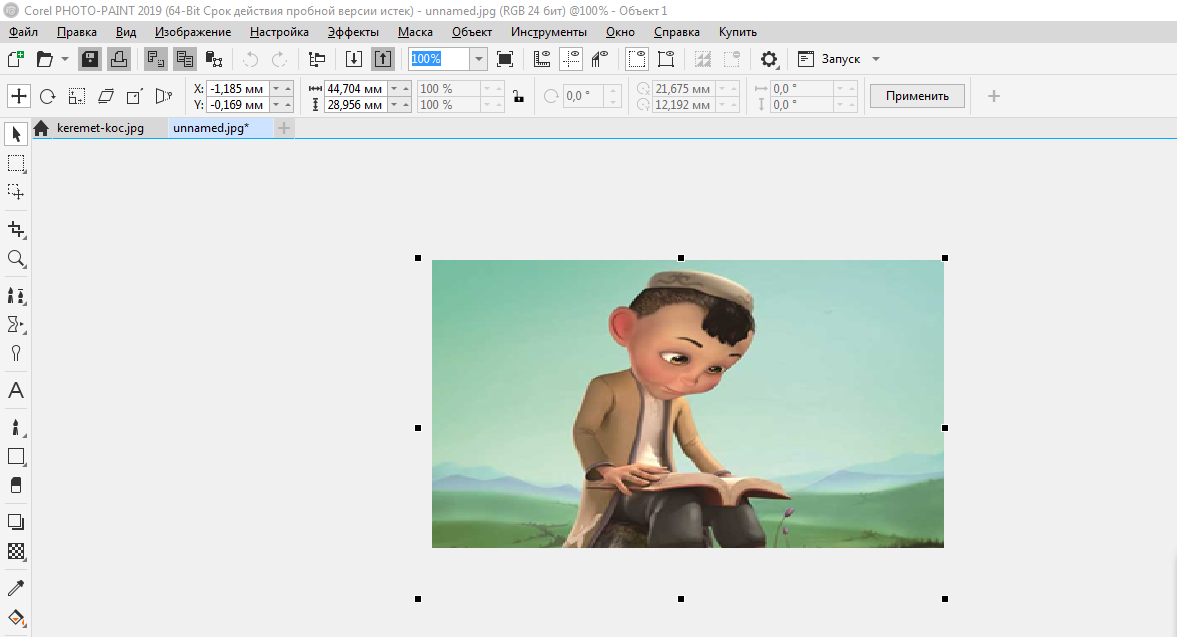
Task: Choose the Fill bucket tool
Action: point(15,617)
